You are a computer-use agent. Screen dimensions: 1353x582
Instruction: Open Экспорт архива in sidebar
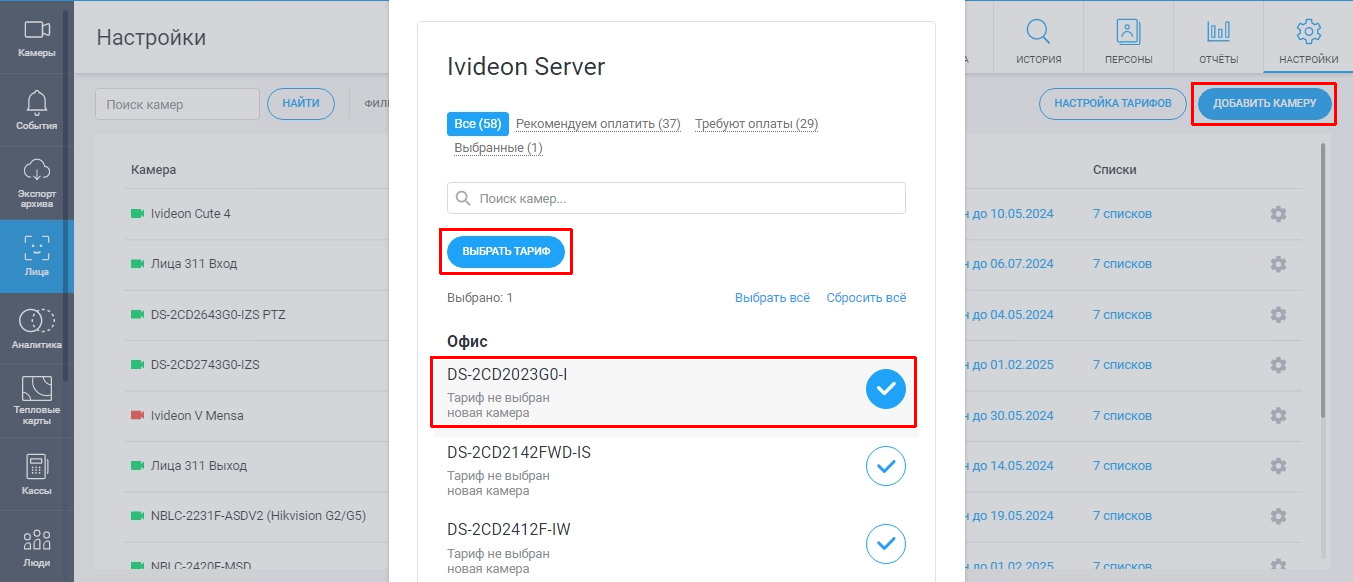point(37,183)
